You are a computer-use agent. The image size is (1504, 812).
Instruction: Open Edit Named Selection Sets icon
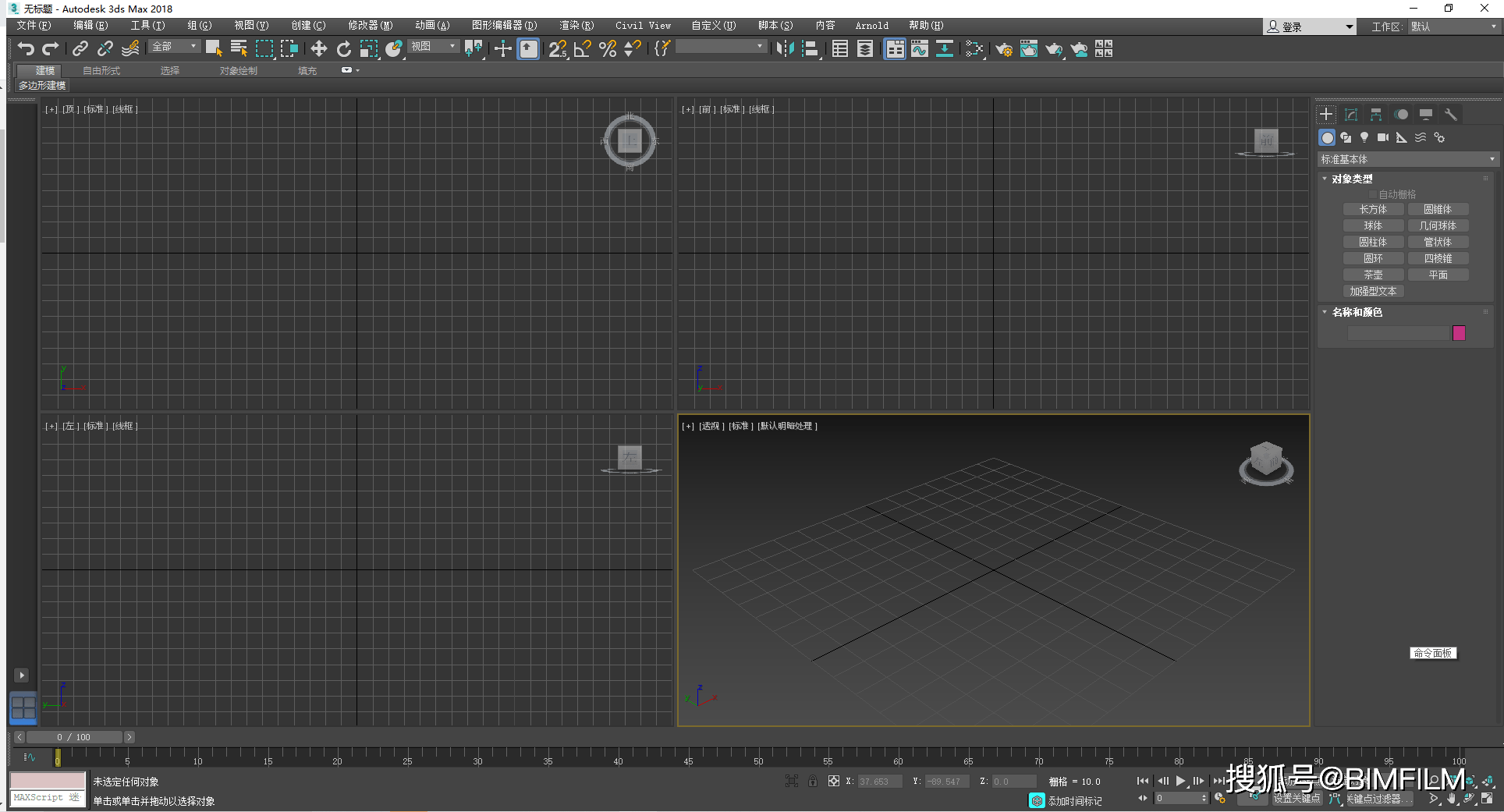tap(662, 49)
